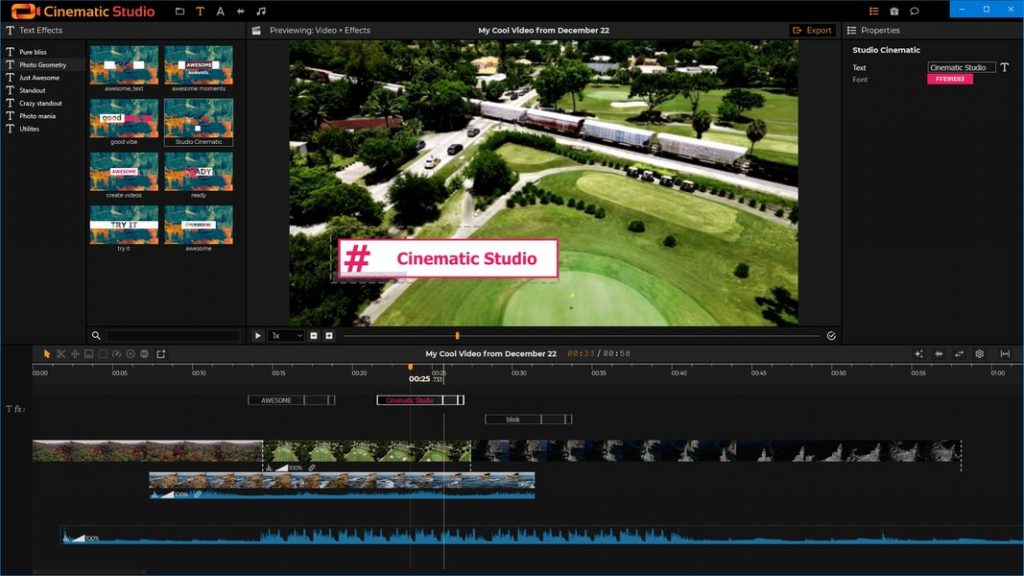Click the Export button above the preview
The height and width of the screenshot is (576, 1024).
812,30
